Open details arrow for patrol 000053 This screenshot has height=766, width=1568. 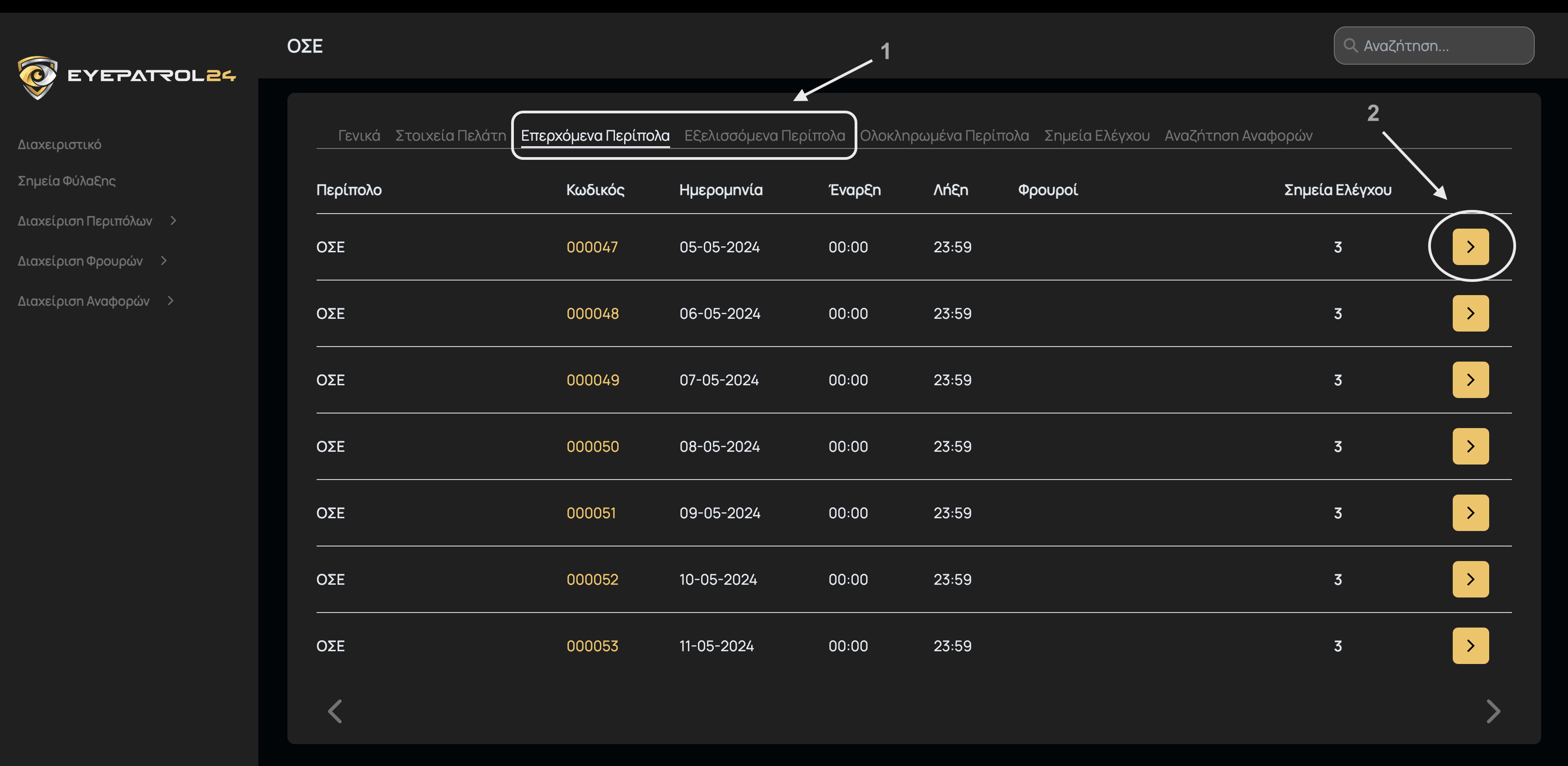coord(1470,645)
